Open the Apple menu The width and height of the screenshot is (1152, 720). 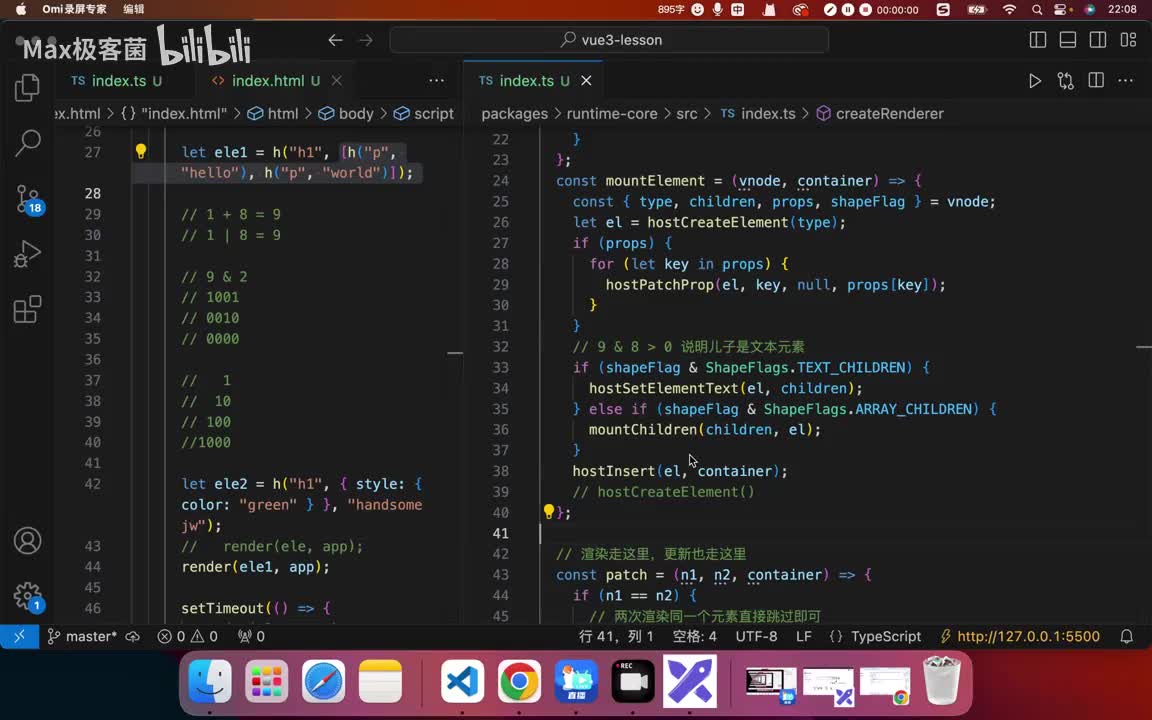pyautogui.click(x=21, y=10)
